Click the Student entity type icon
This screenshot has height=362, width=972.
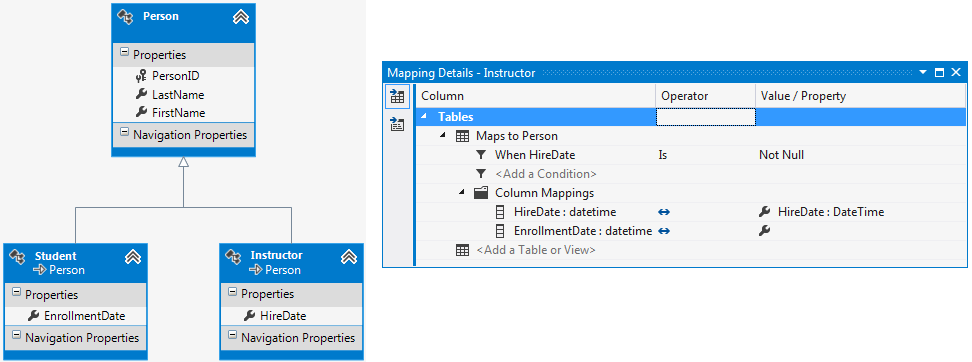(17, 257)
